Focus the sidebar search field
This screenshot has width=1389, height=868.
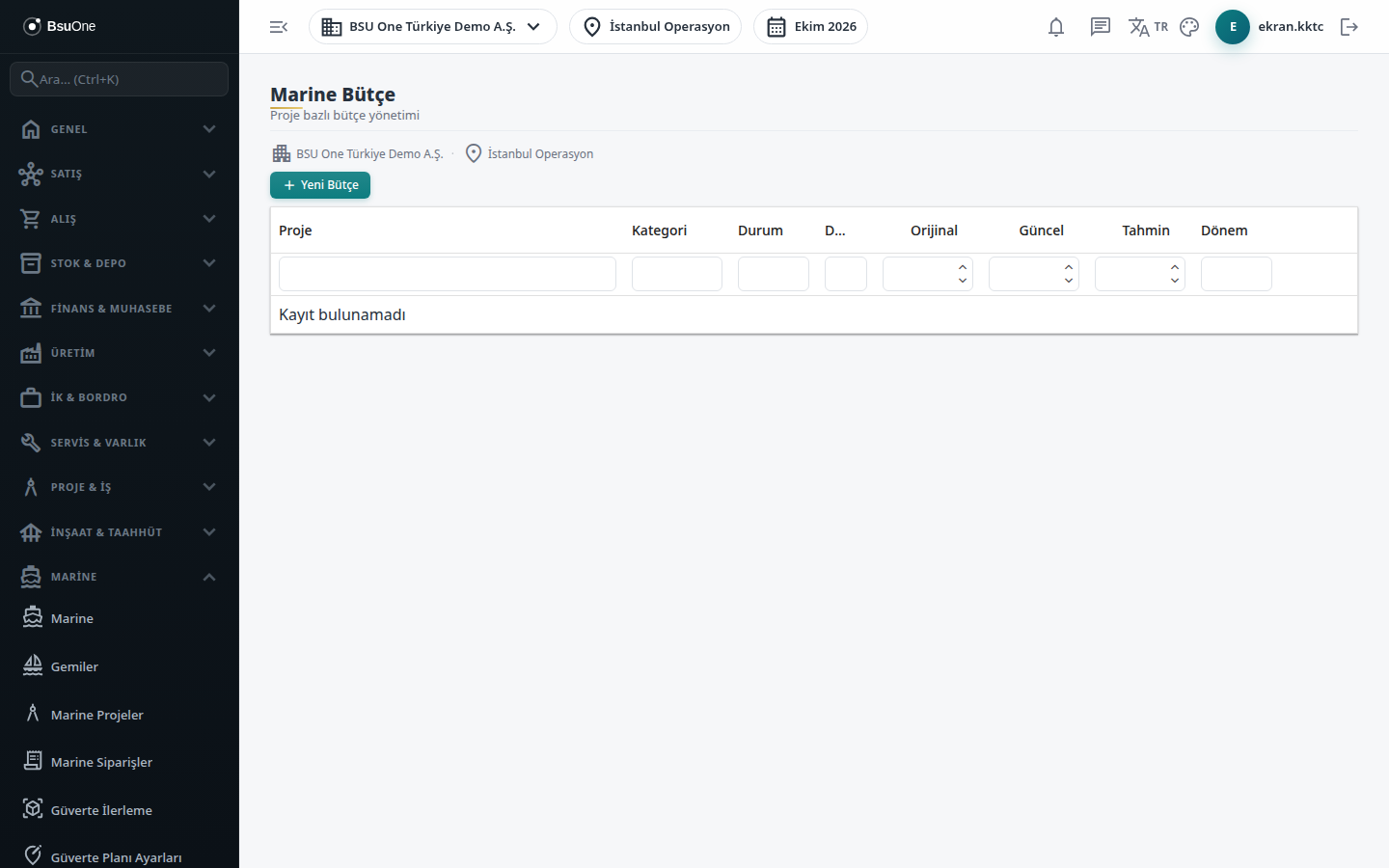(120, 79)
